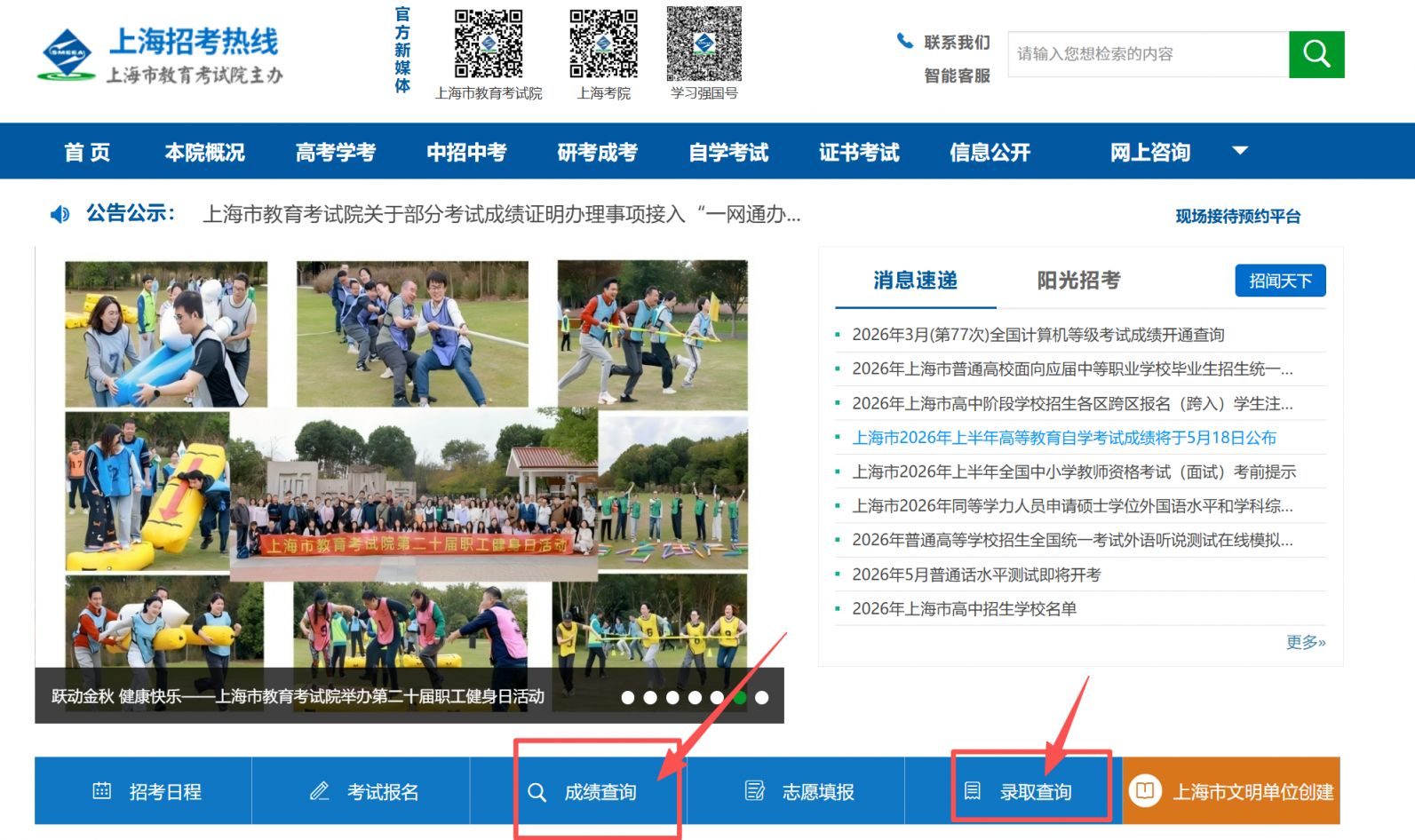This screenshot has width=1415, height=840.
Task: Click the 志愿填报 quick link button
Action: [x=796, y=791]
